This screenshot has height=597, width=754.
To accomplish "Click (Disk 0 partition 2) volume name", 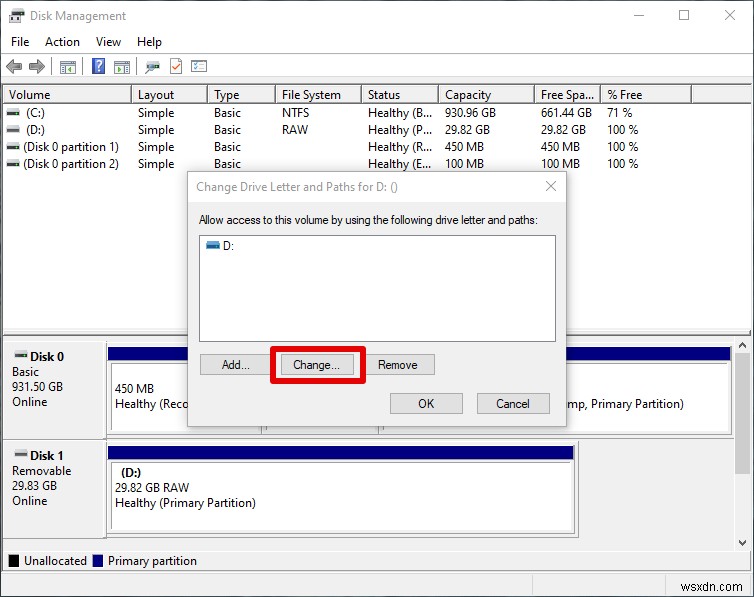I will pos(71,164).
